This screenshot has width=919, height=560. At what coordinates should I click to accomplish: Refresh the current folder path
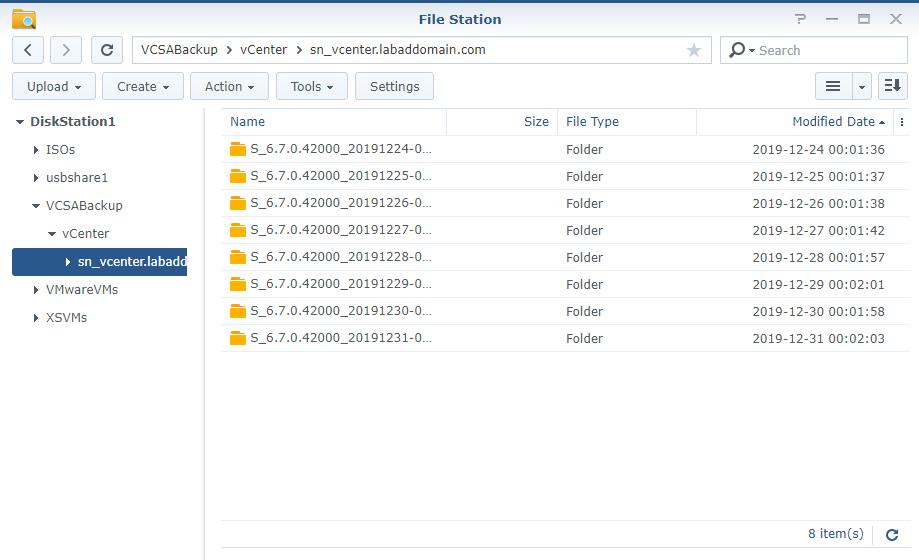107,50
